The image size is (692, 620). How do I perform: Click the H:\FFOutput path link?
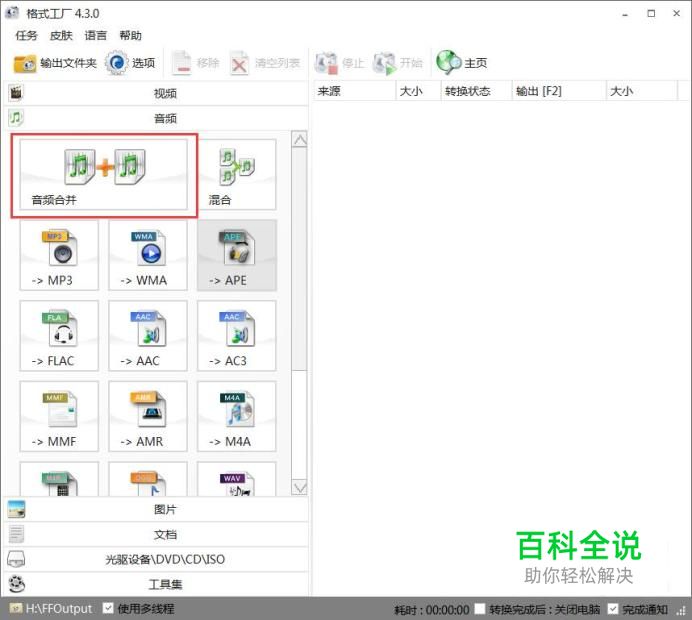pyautogui.click(x=59, y=609)
